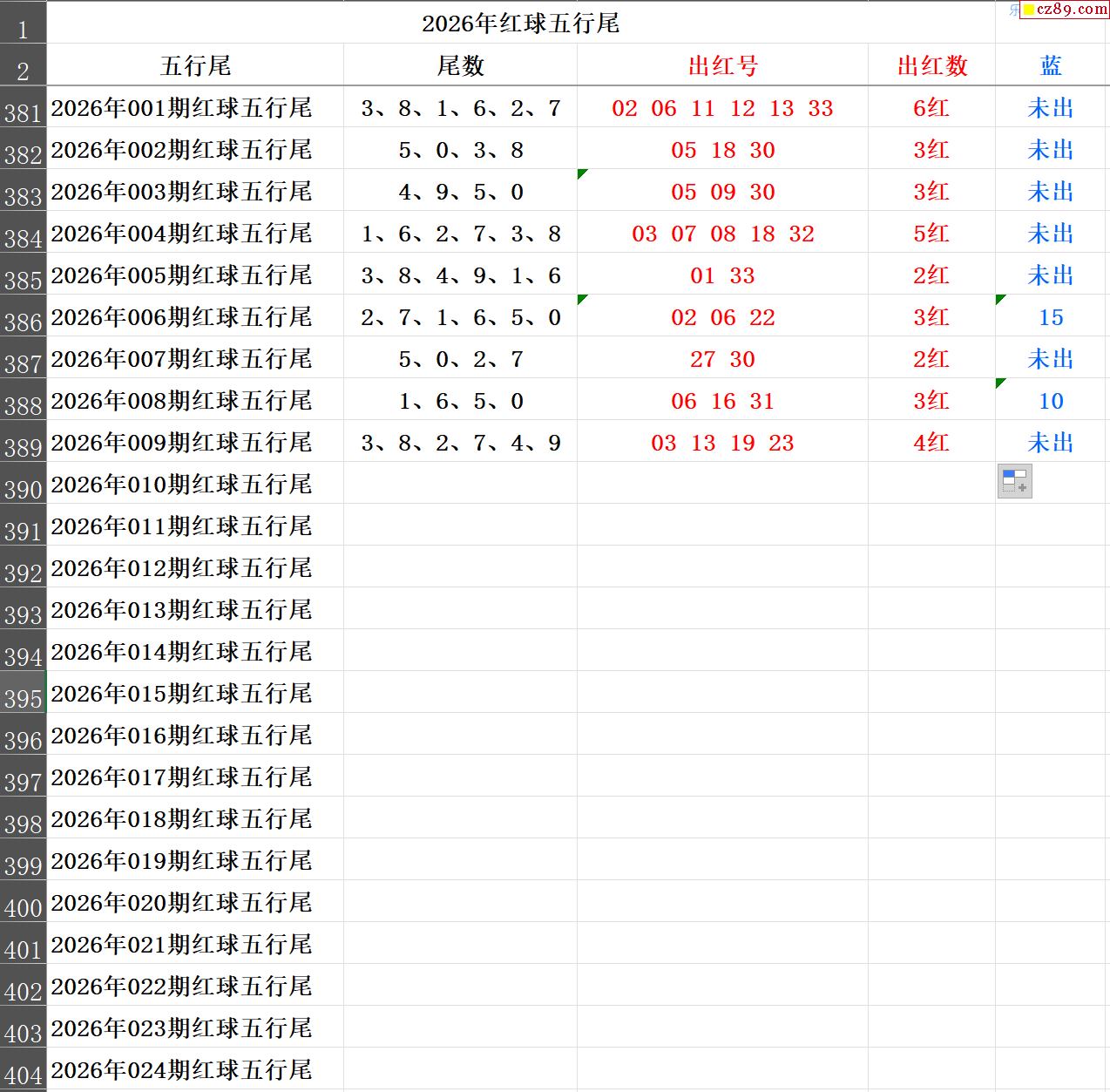Click the 蓝 header cell
The width and height of the screenshot is (1110, 1092).
(x=1051, y=66)
